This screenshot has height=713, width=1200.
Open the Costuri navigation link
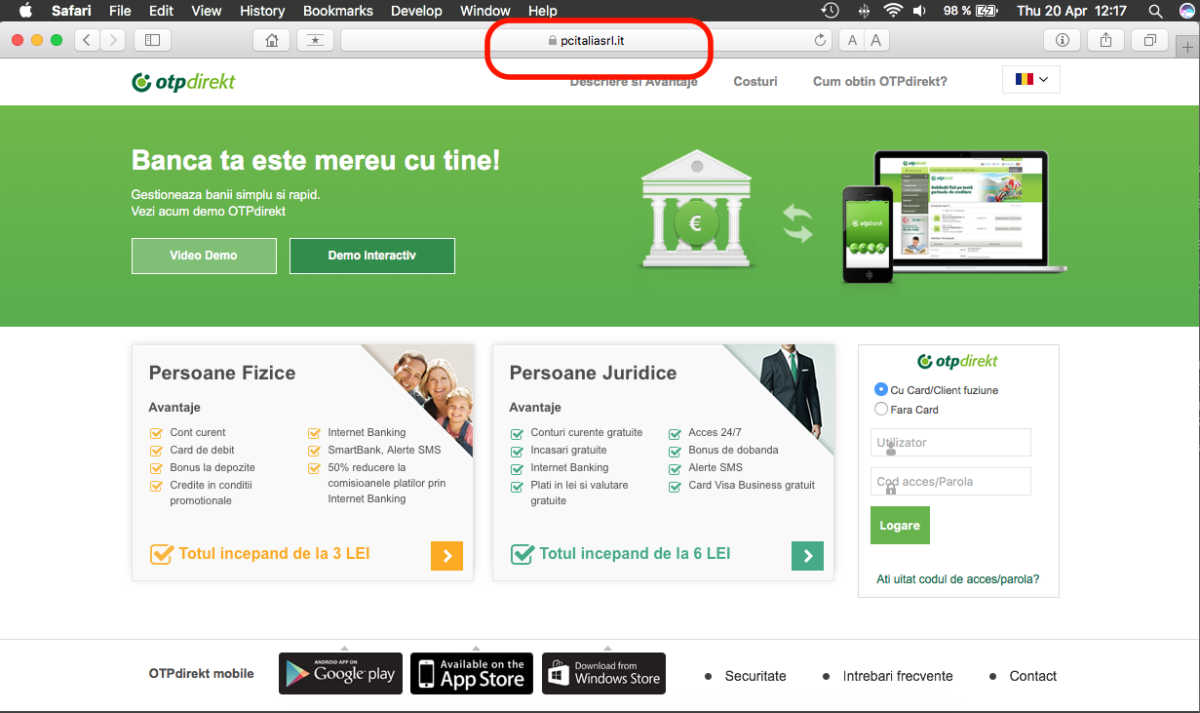[755, 81]
